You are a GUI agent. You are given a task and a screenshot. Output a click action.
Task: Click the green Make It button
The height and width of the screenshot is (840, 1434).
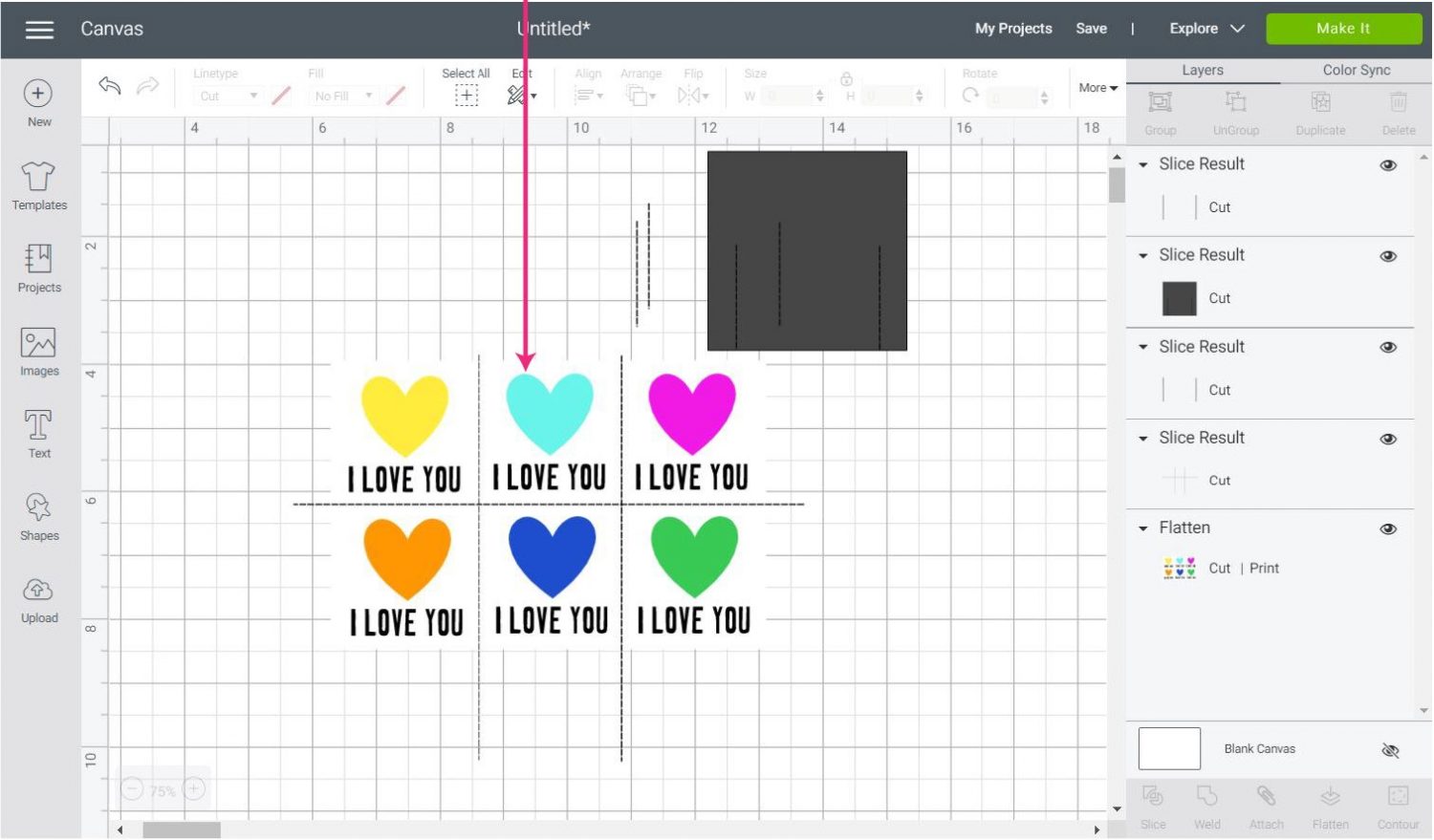coord(1343,29)
